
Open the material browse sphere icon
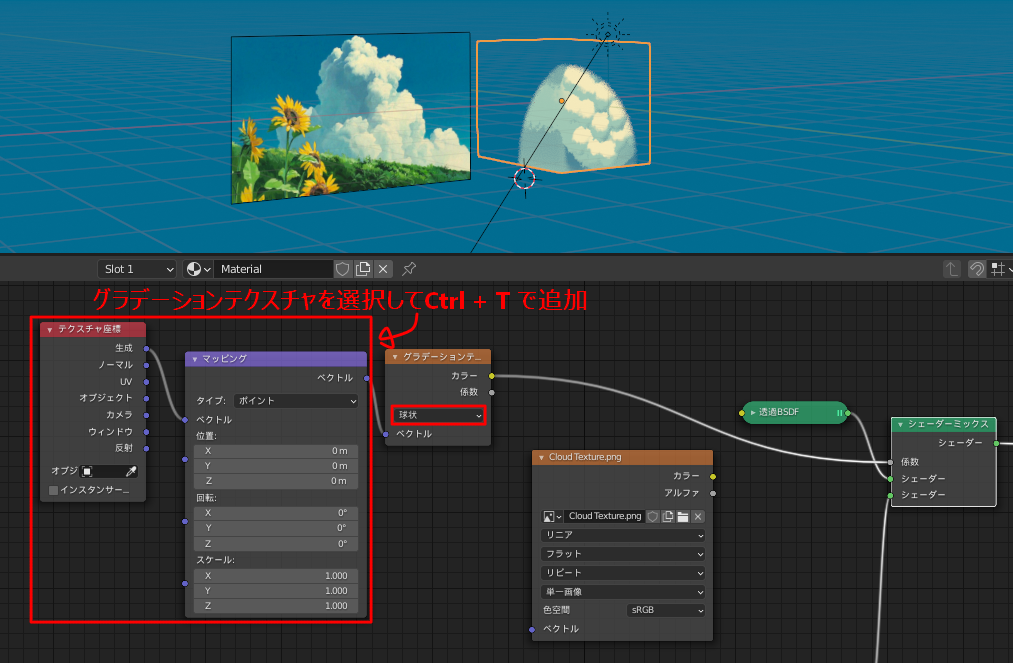click(198, 269)
